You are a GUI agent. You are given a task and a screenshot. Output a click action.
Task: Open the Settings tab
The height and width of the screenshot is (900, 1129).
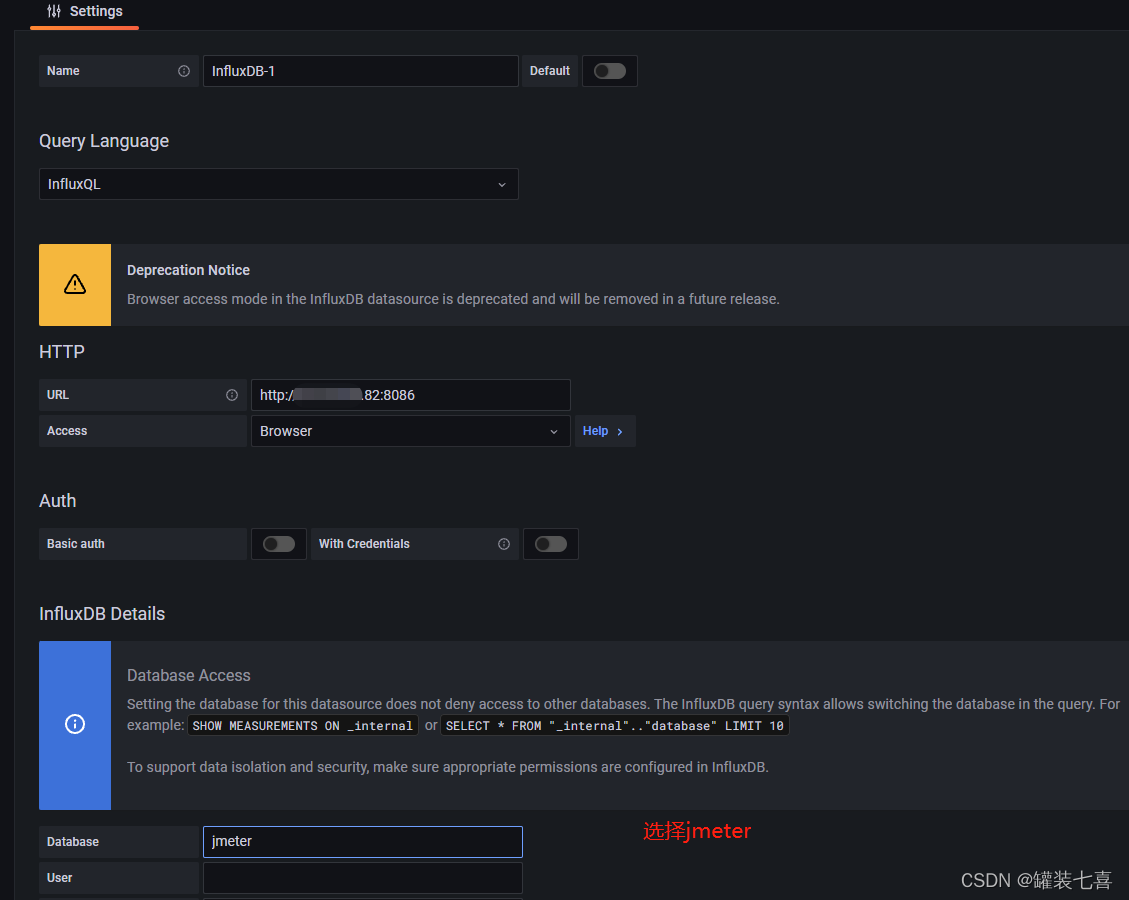tap(84, 12)
